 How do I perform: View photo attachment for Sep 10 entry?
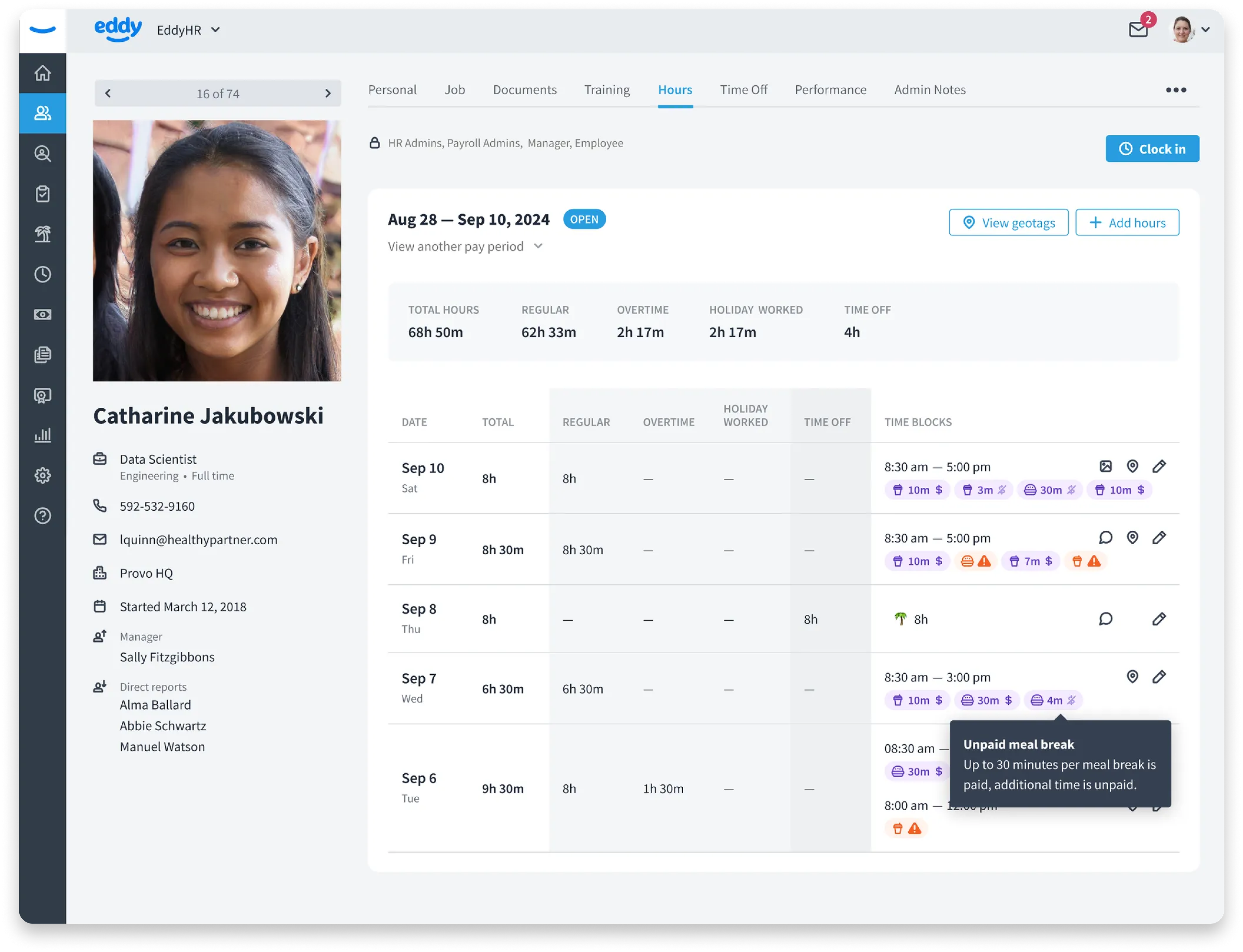tap(1106, 466)
